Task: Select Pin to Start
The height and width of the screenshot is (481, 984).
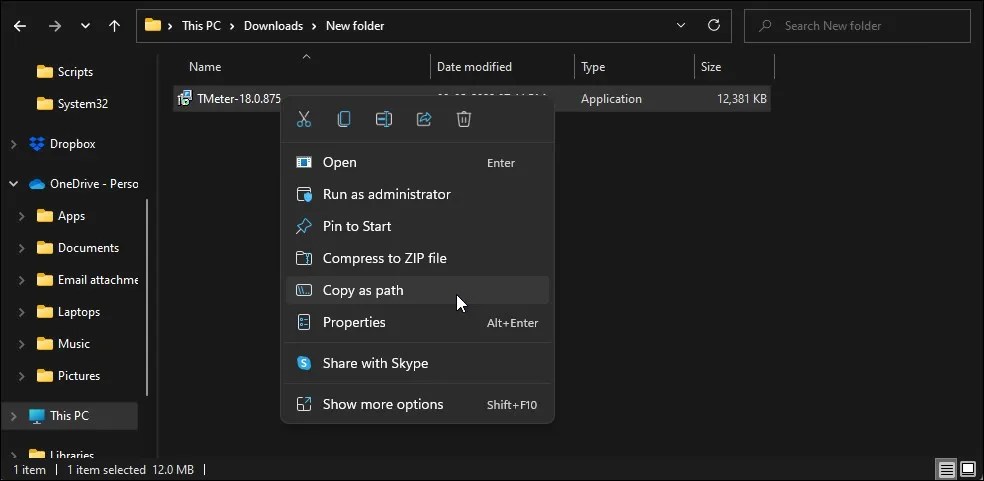Action: [417, 227]
